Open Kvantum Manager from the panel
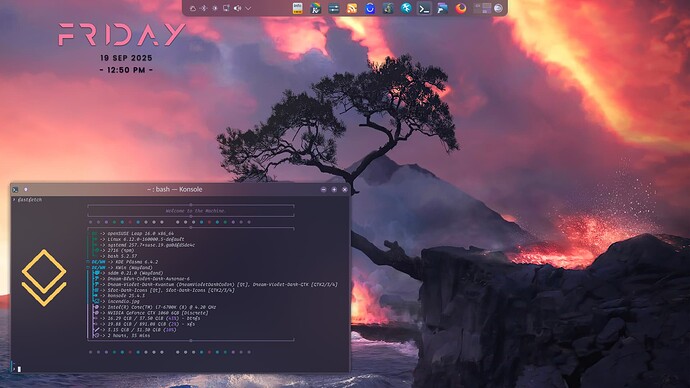Viewport: 690px width, 388px height. click(316, 8)
